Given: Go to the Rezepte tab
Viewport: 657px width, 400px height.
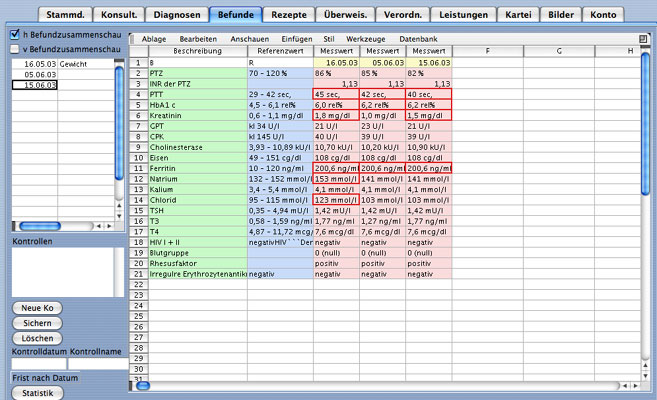Looking at the screenshot, I should coord(289,15).
